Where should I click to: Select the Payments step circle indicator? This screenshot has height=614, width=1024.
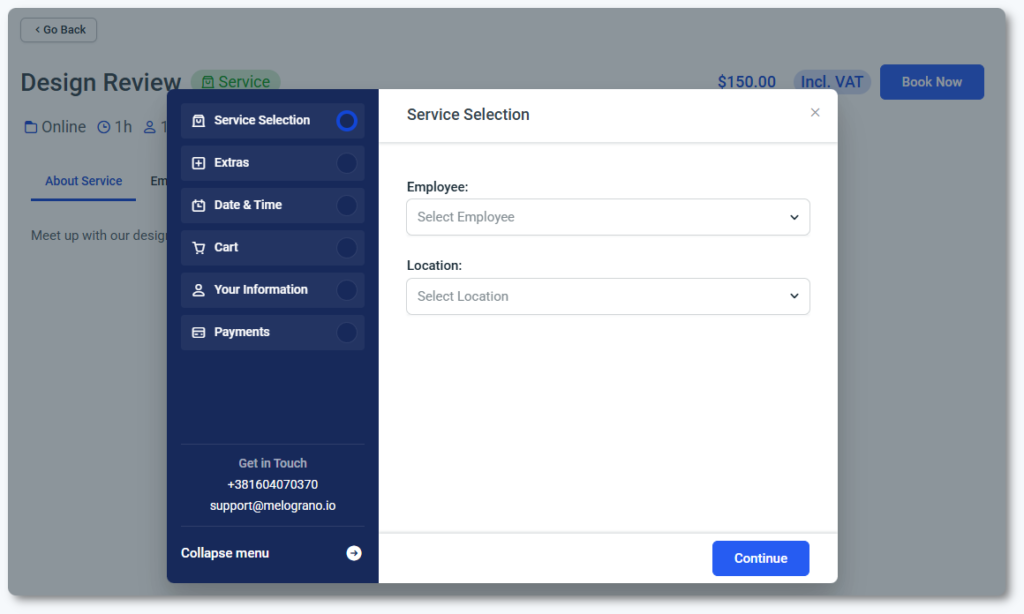click(x=346, y=332)
